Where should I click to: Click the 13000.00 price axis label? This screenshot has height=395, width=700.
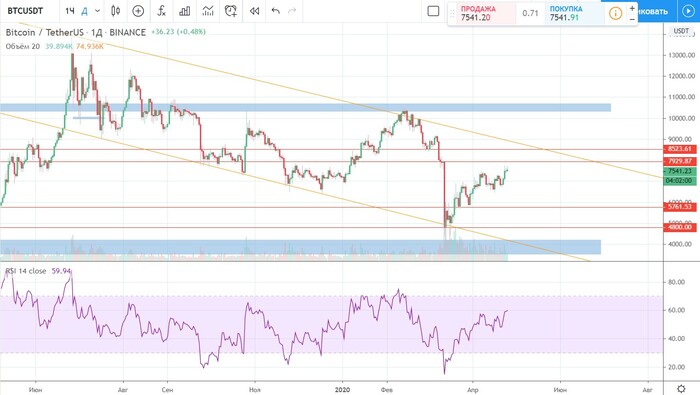682,55
